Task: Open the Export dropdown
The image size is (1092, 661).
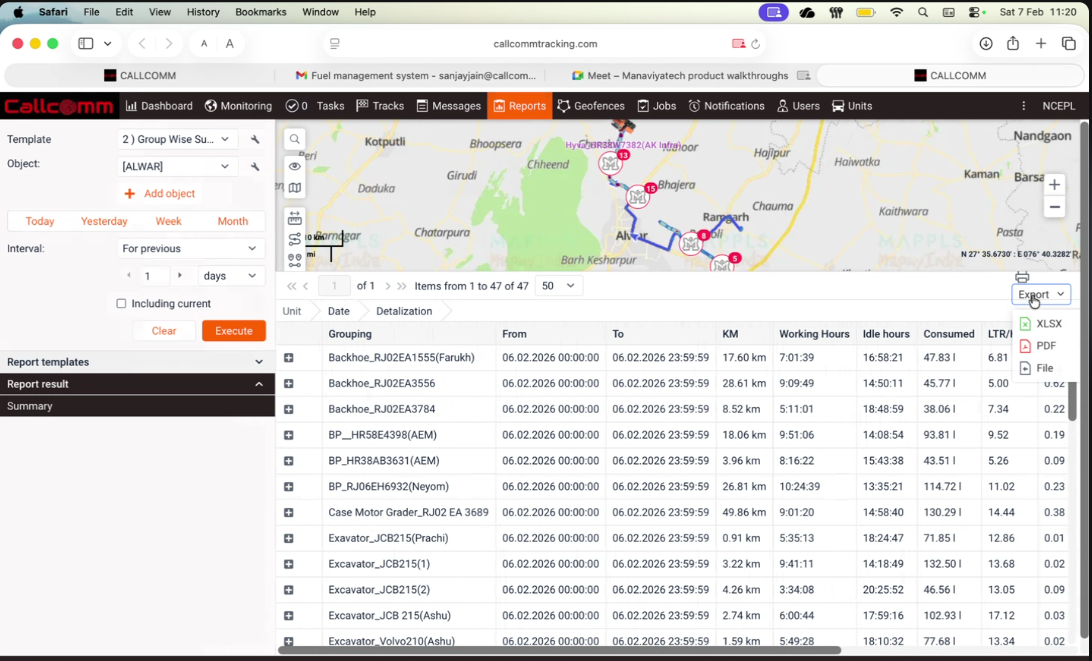Action: tap(1041, 294)
